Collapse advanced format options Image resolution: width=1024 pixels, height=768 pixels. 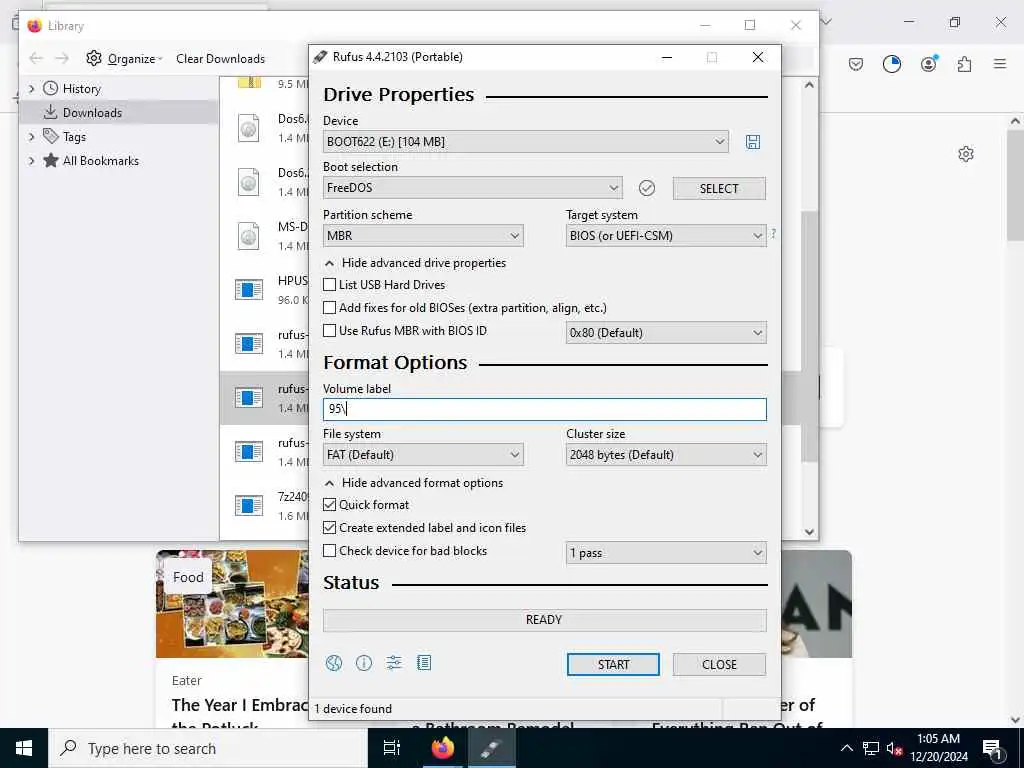click(x=415, y=483)
